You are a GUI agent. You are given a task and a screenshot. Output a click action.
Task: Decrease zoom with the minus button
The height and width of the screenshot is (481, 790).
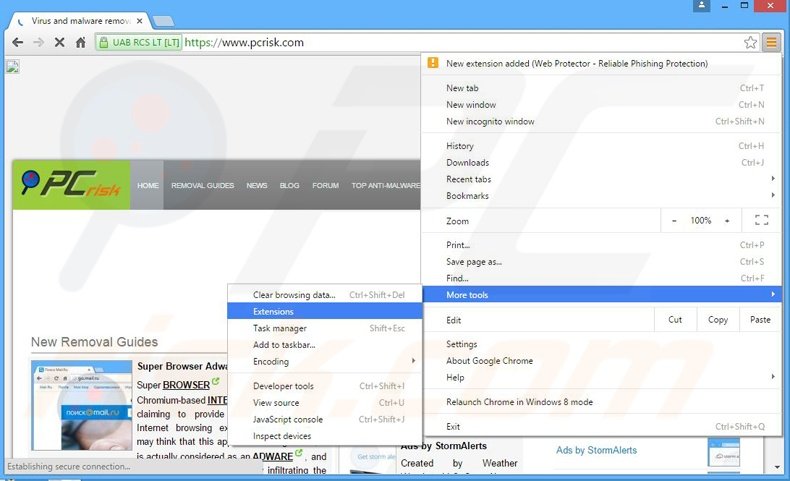(x=674, y=221)
